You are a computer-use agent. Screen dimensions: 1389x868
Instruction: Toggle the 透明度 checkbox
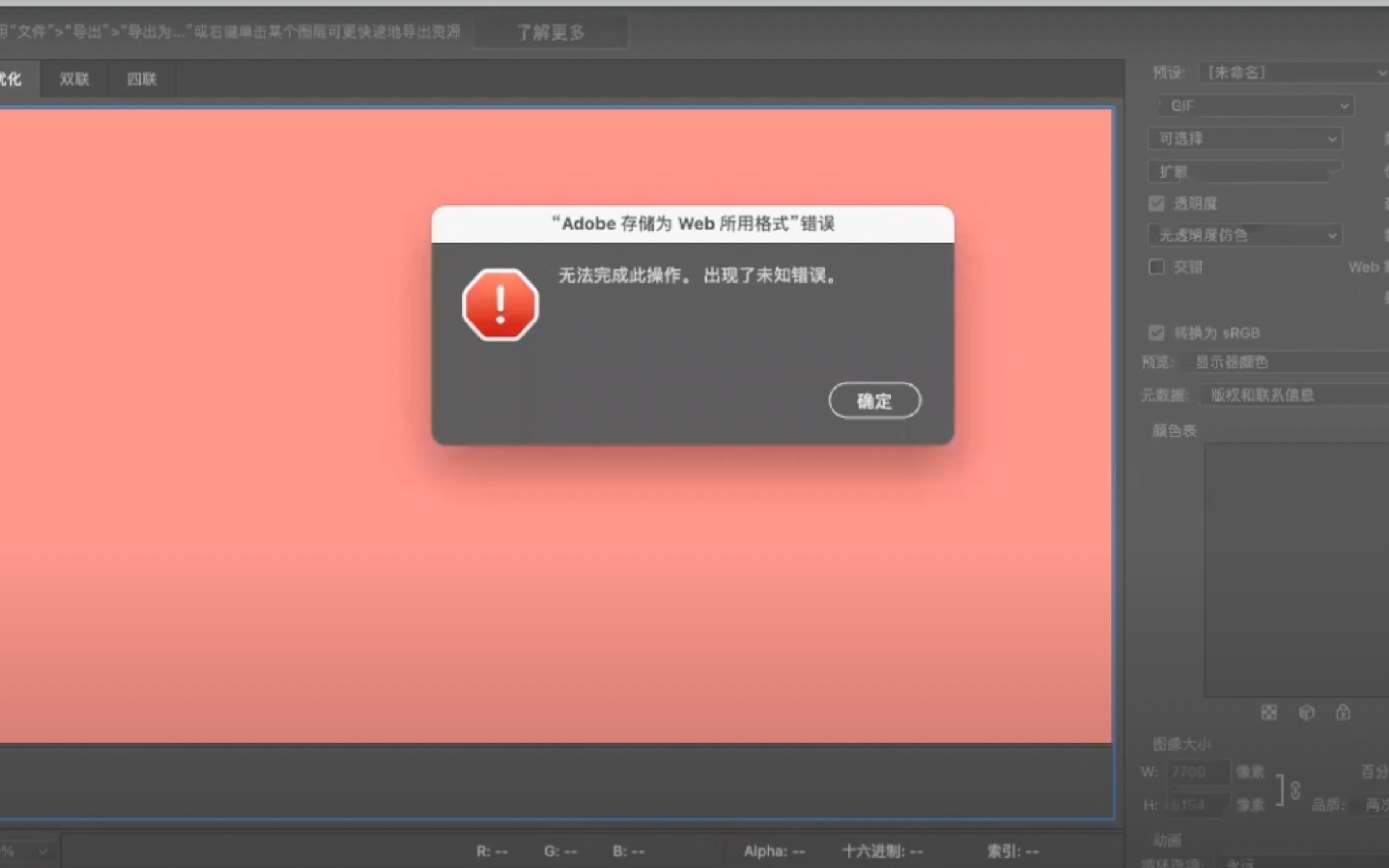[x=1156, y=203]
